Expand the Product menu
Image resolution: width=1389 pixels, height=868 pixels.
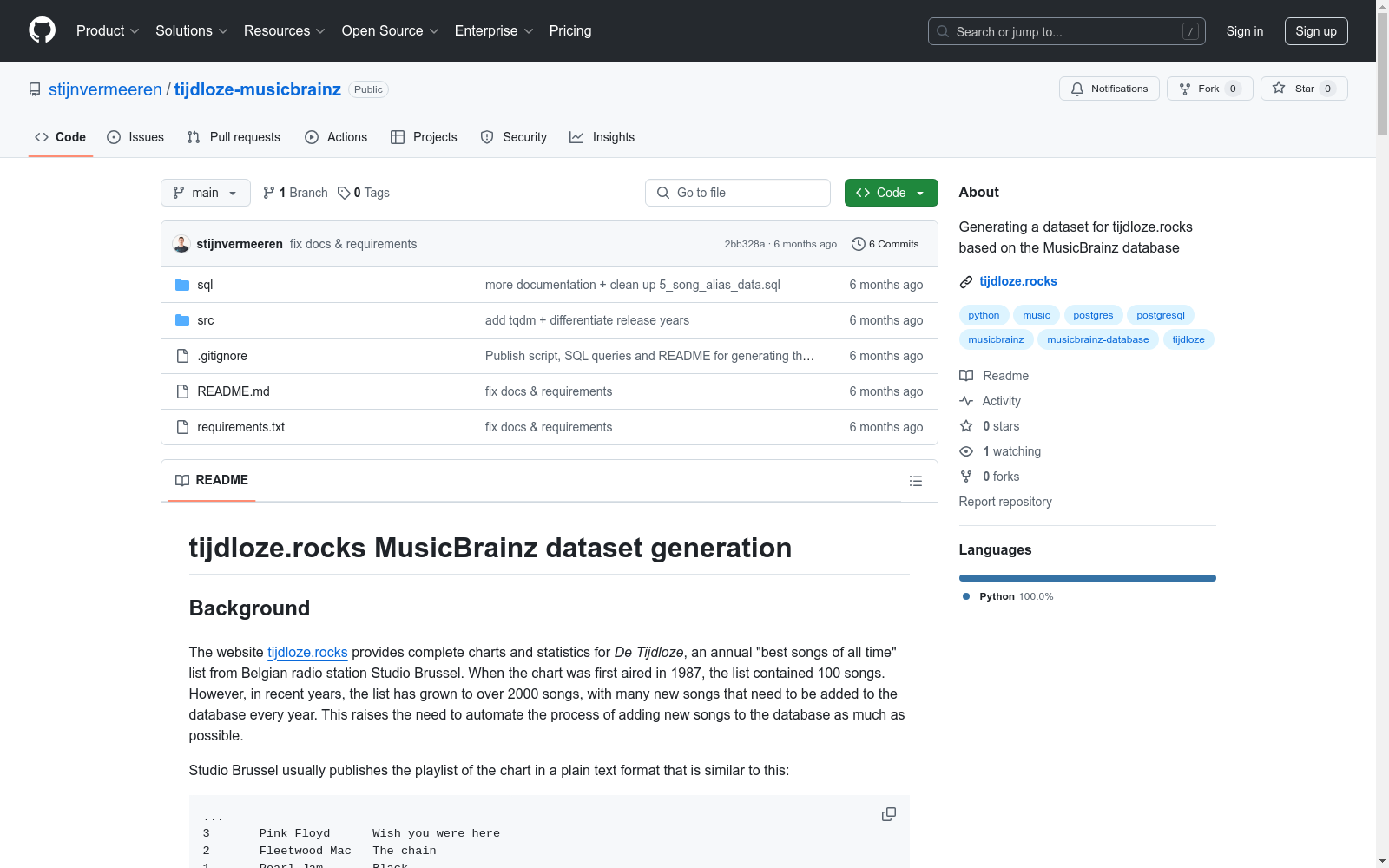108,31
